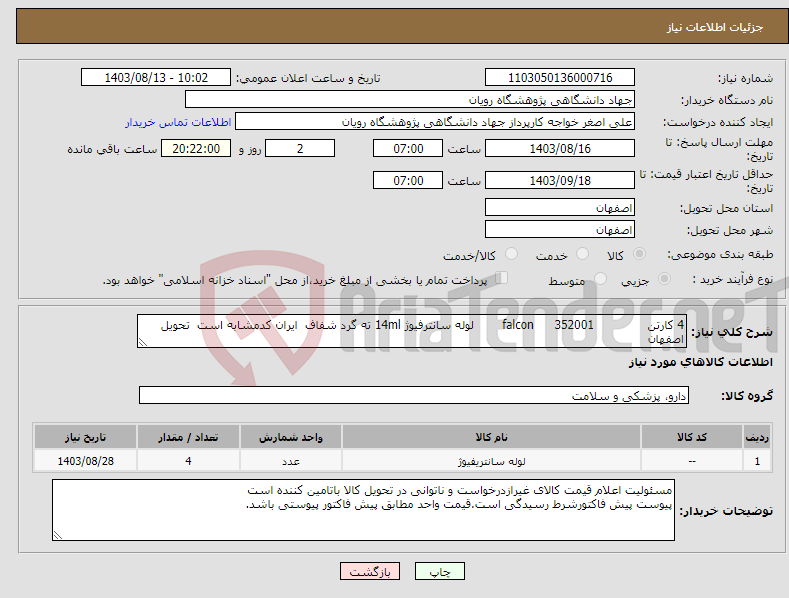Click the بازگشت (back) button
The height and width of the screenshot is (598, 789).
tap(370, 571)
